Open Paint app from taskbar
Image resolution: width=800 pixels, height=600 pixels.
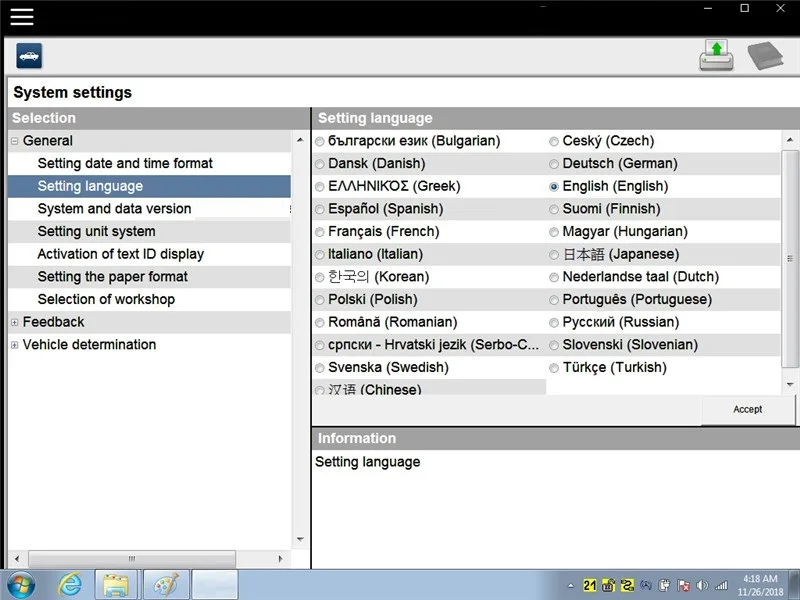tap(166, 584)
